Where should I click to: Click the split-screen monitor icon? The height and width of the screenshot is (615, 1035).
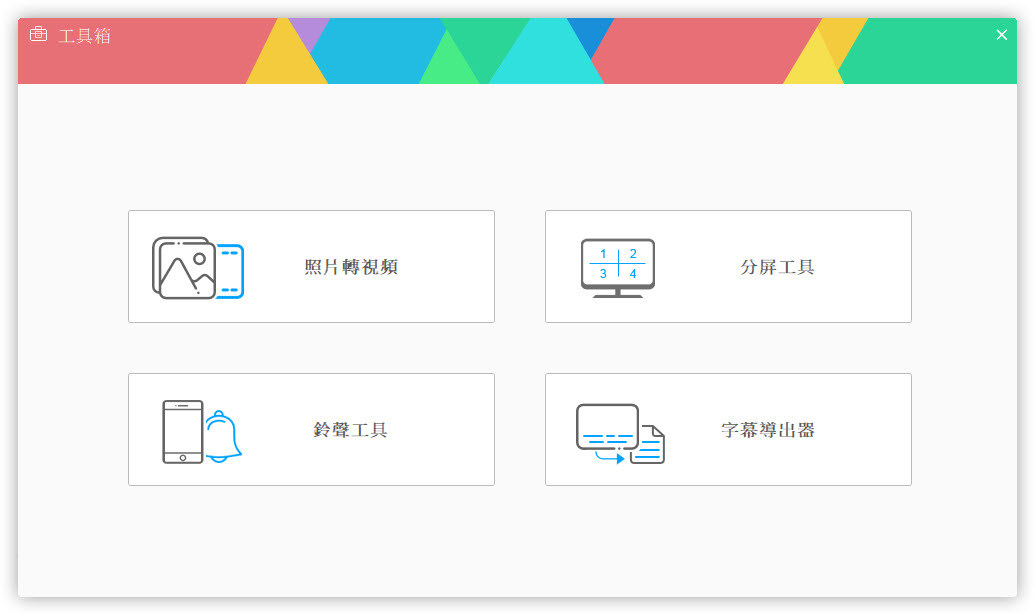point(618,268)
